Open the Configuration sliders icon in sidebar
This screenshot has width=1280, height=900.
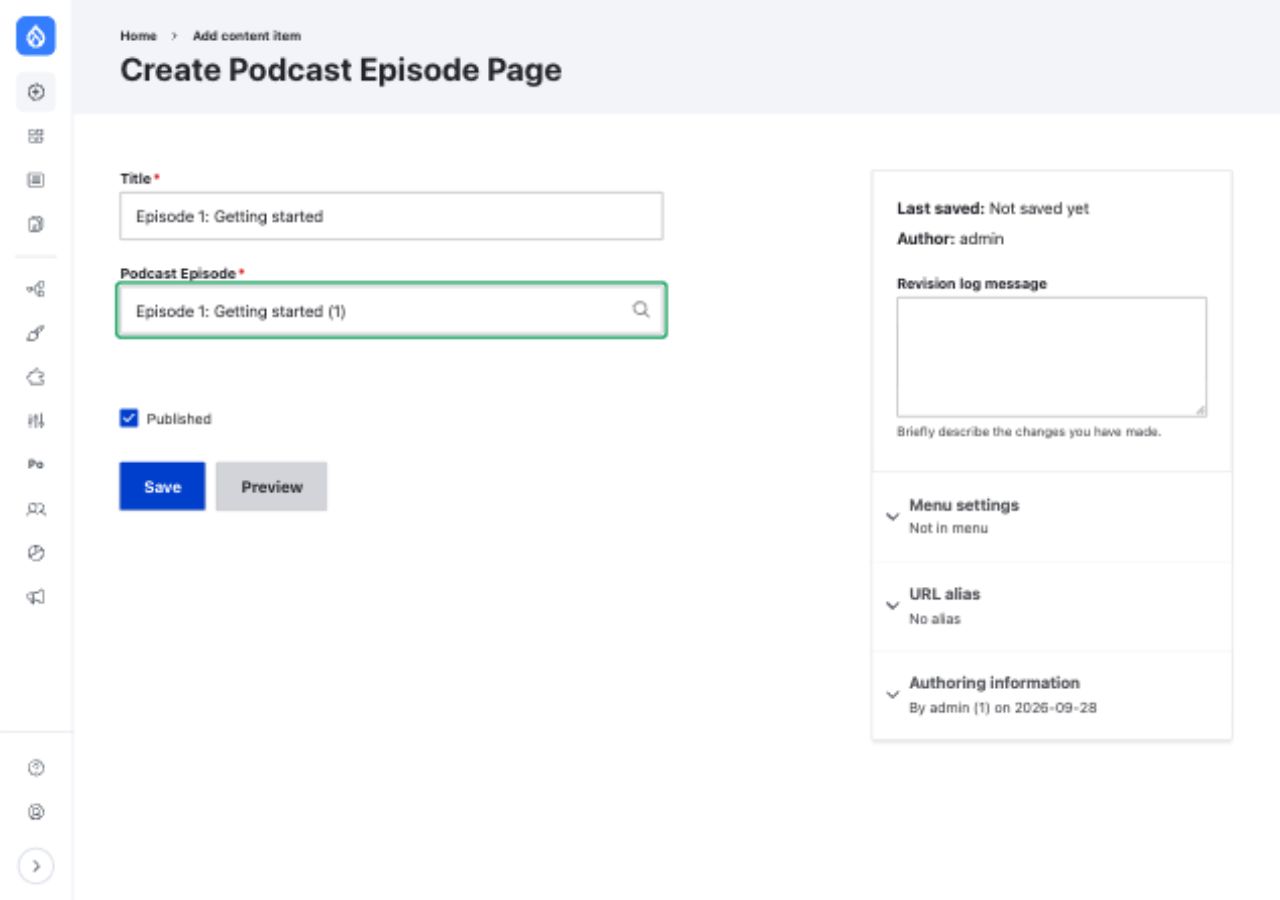[36, 421]
